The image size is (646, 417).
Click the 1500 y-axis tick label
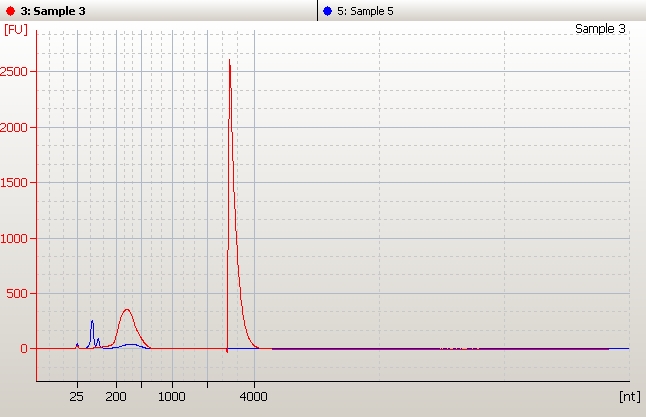[17, 183]
